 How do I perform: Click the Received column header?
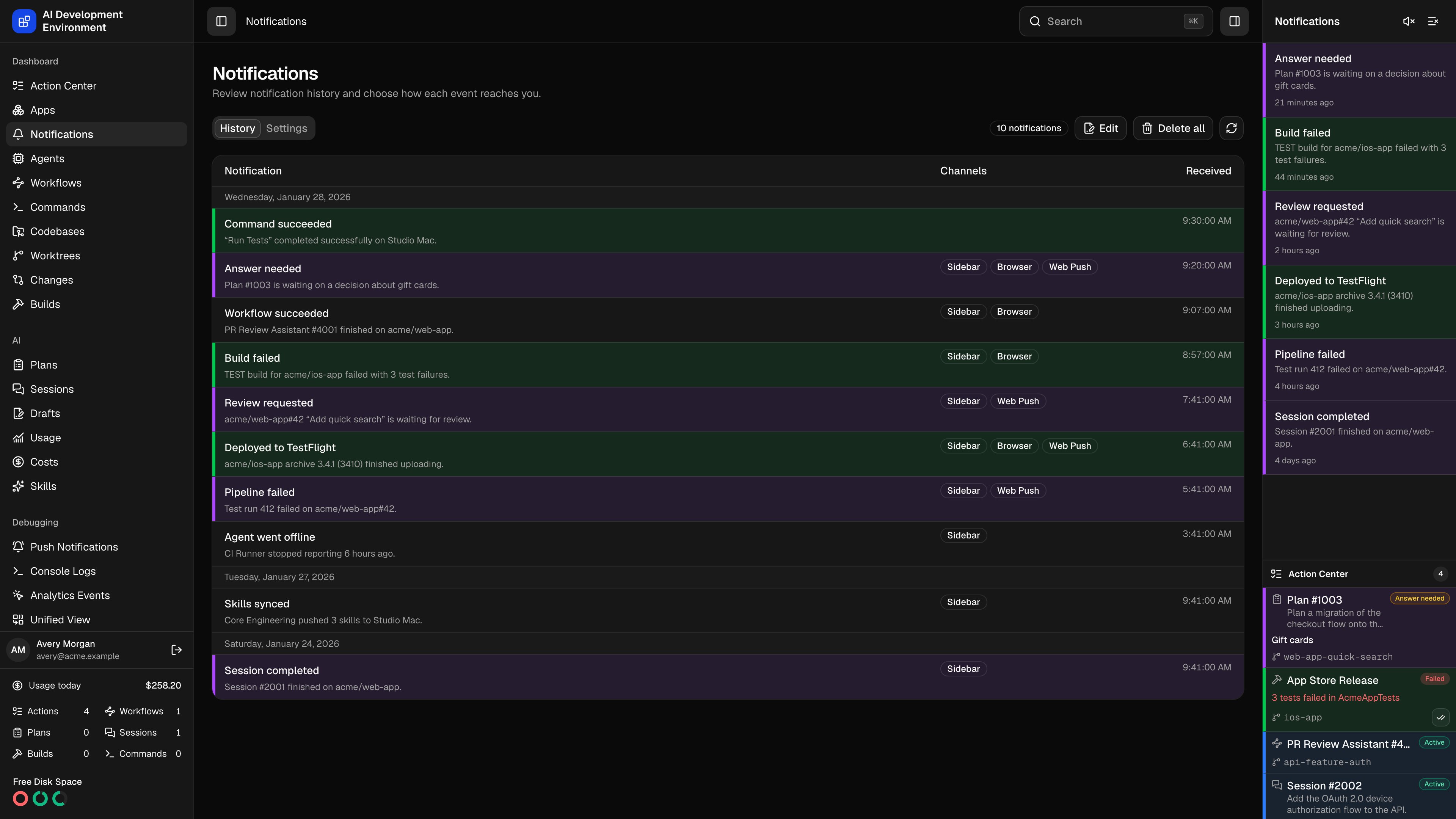(1208, 171)
